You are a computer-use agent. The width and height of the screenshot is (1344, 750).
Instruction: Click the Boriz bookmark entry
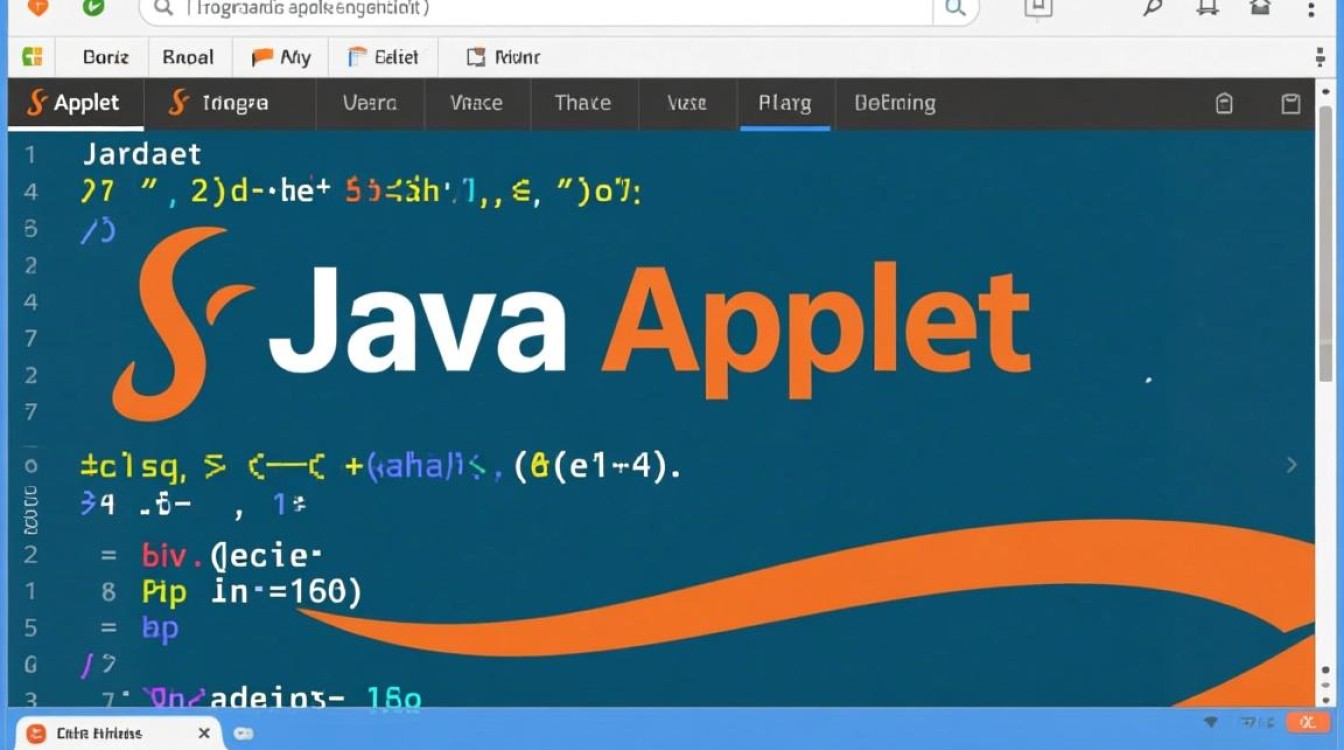tap(103, 57)
